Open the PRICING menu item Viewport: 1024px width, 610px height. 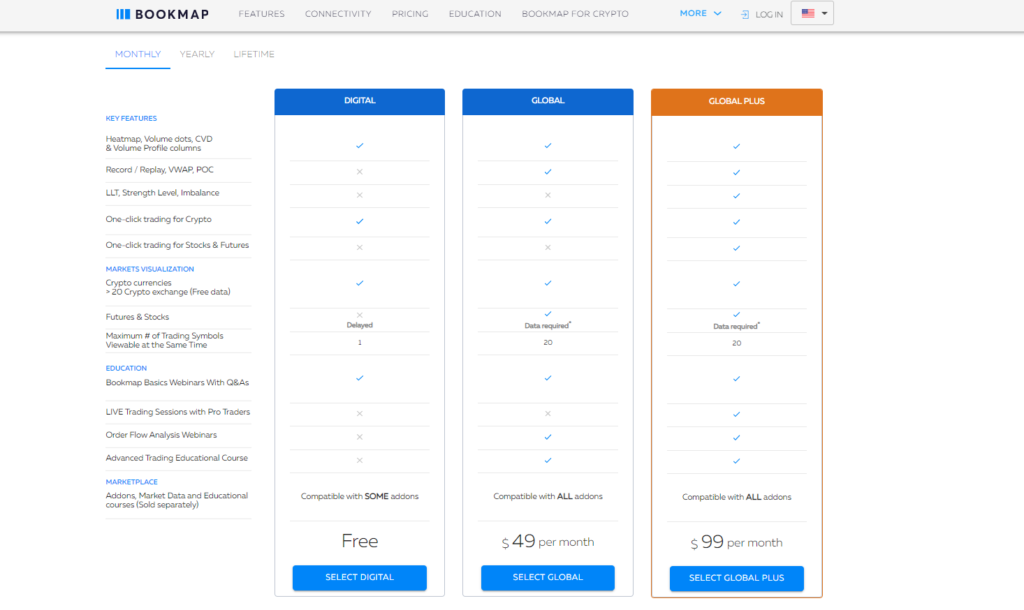coord(410,14)
